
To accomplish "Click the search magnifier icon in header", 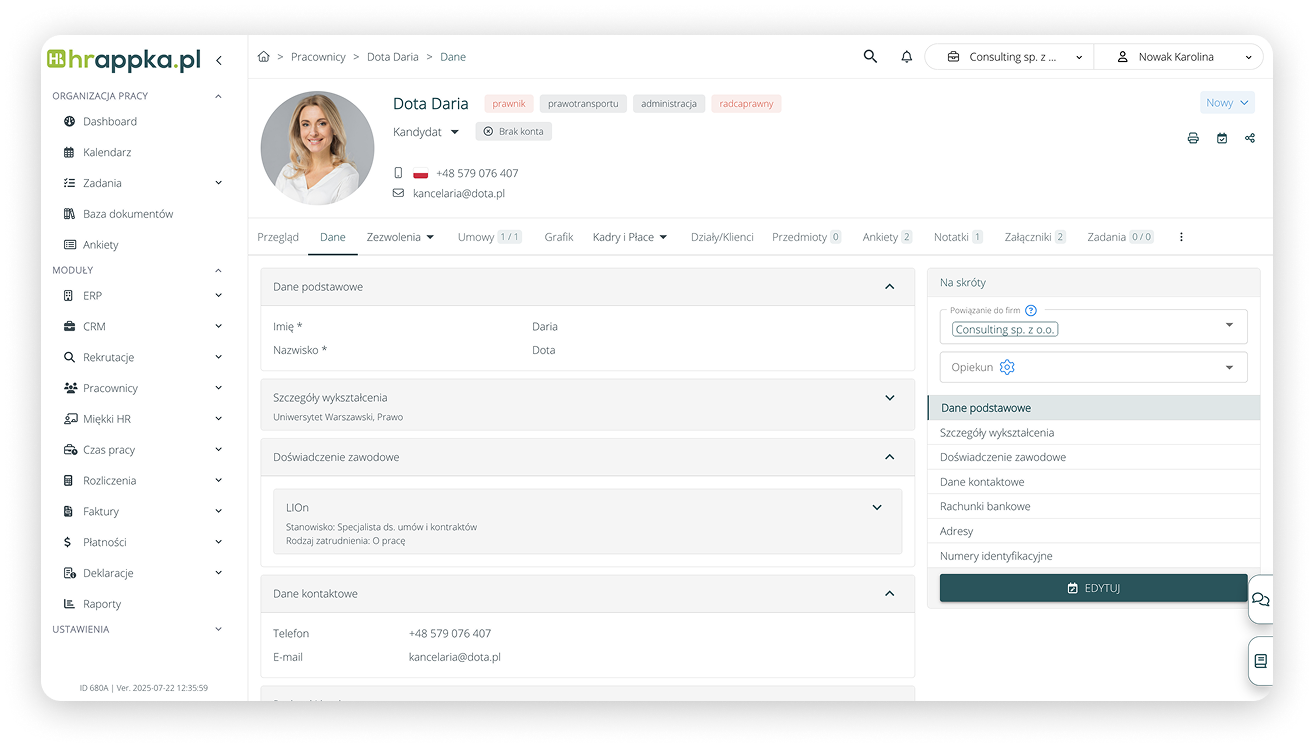I will (870, 57).
